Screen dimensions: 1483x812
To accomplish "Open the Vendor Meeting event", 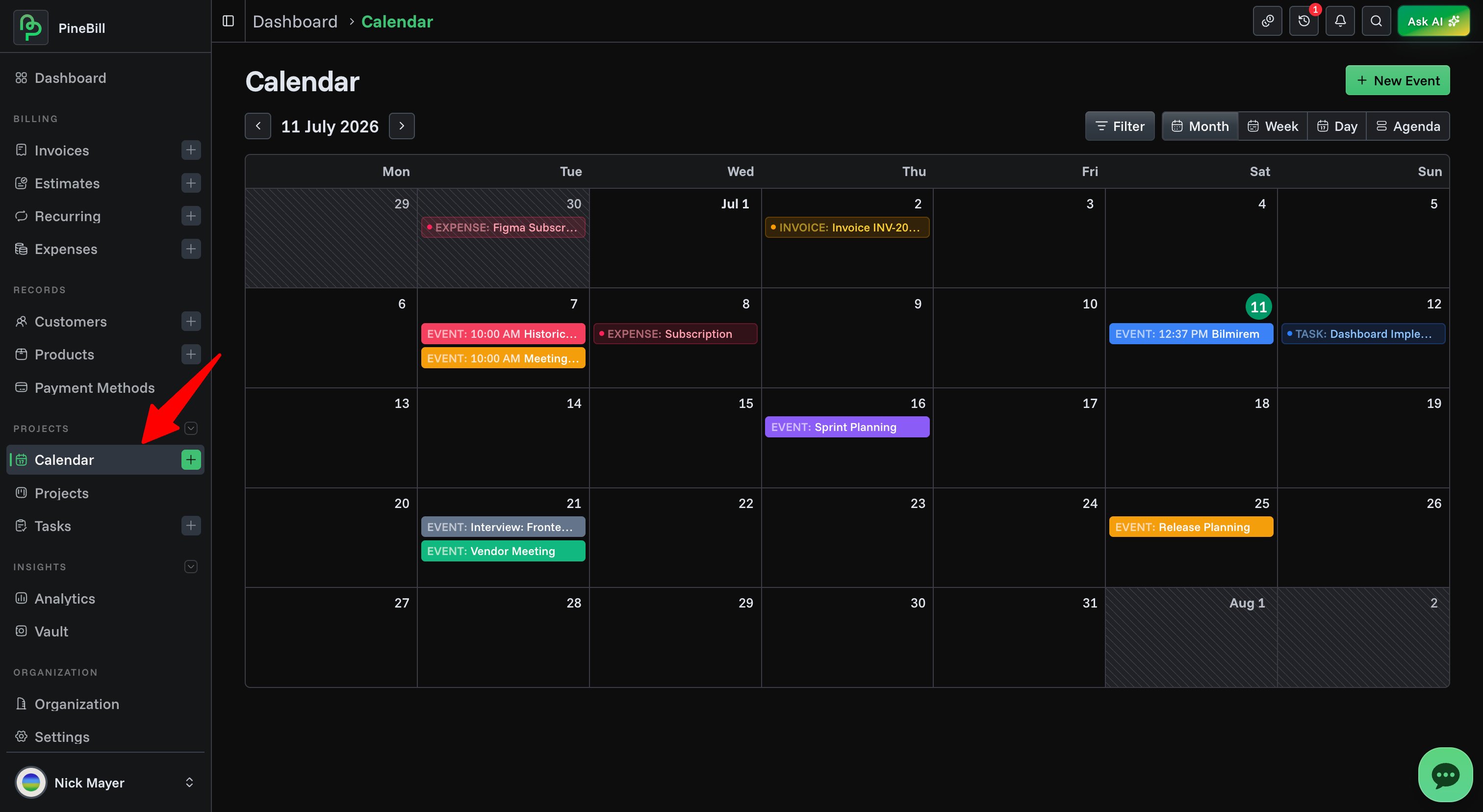I will click(503, 551).
